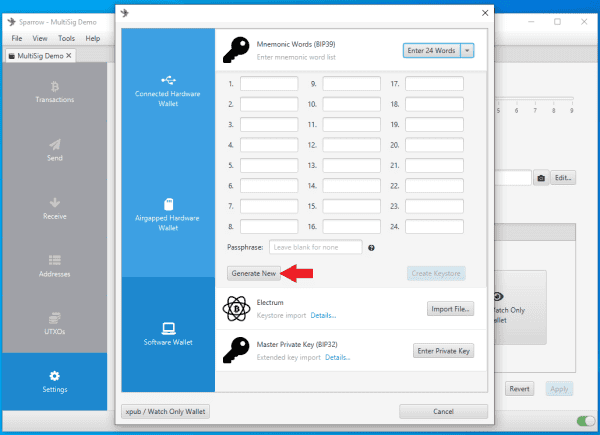Click the Generate New button
The image size is (600, 435).
point(254,274)
